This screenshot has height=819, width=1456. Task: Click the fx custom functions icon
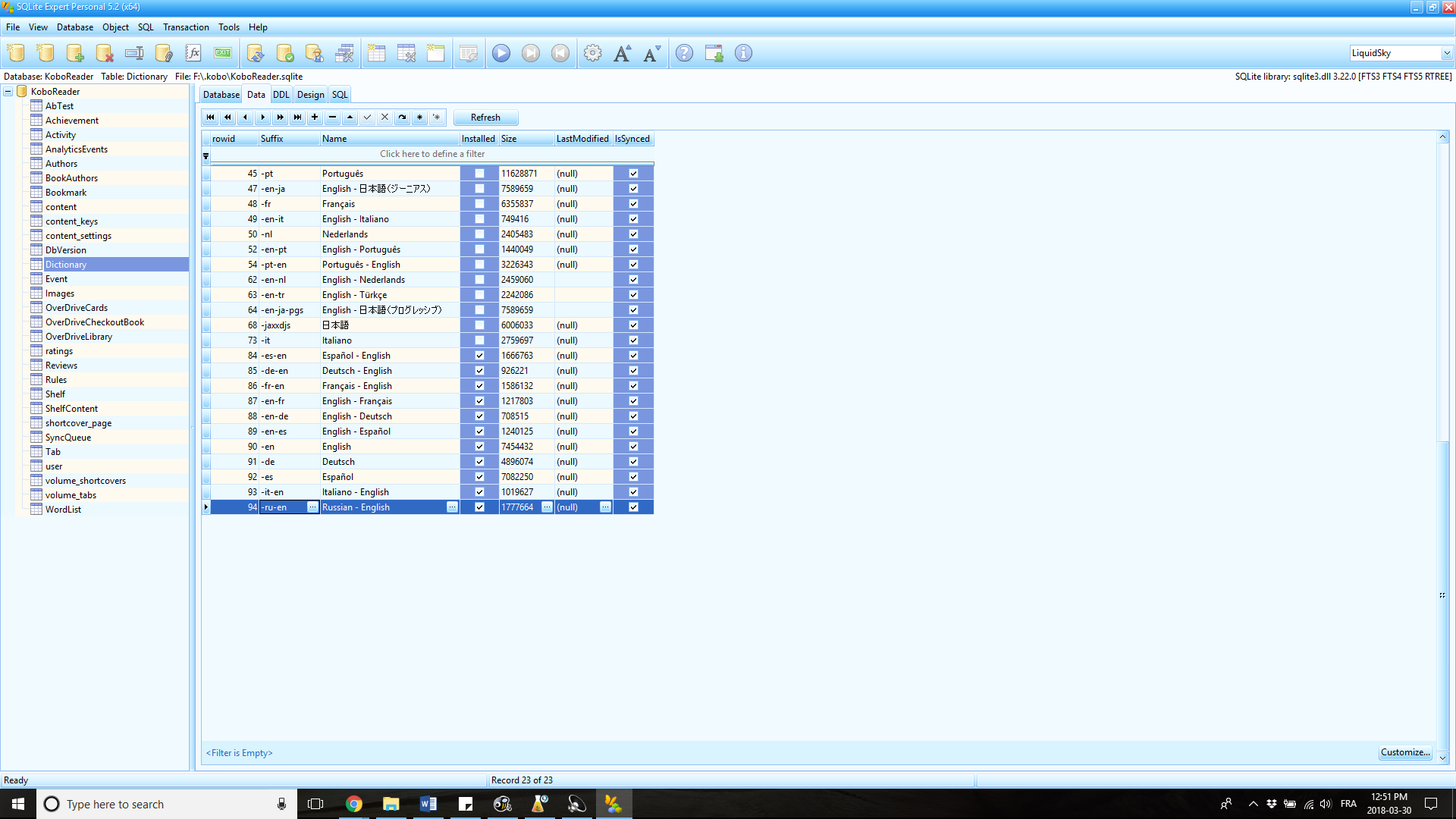click(193, 53)
